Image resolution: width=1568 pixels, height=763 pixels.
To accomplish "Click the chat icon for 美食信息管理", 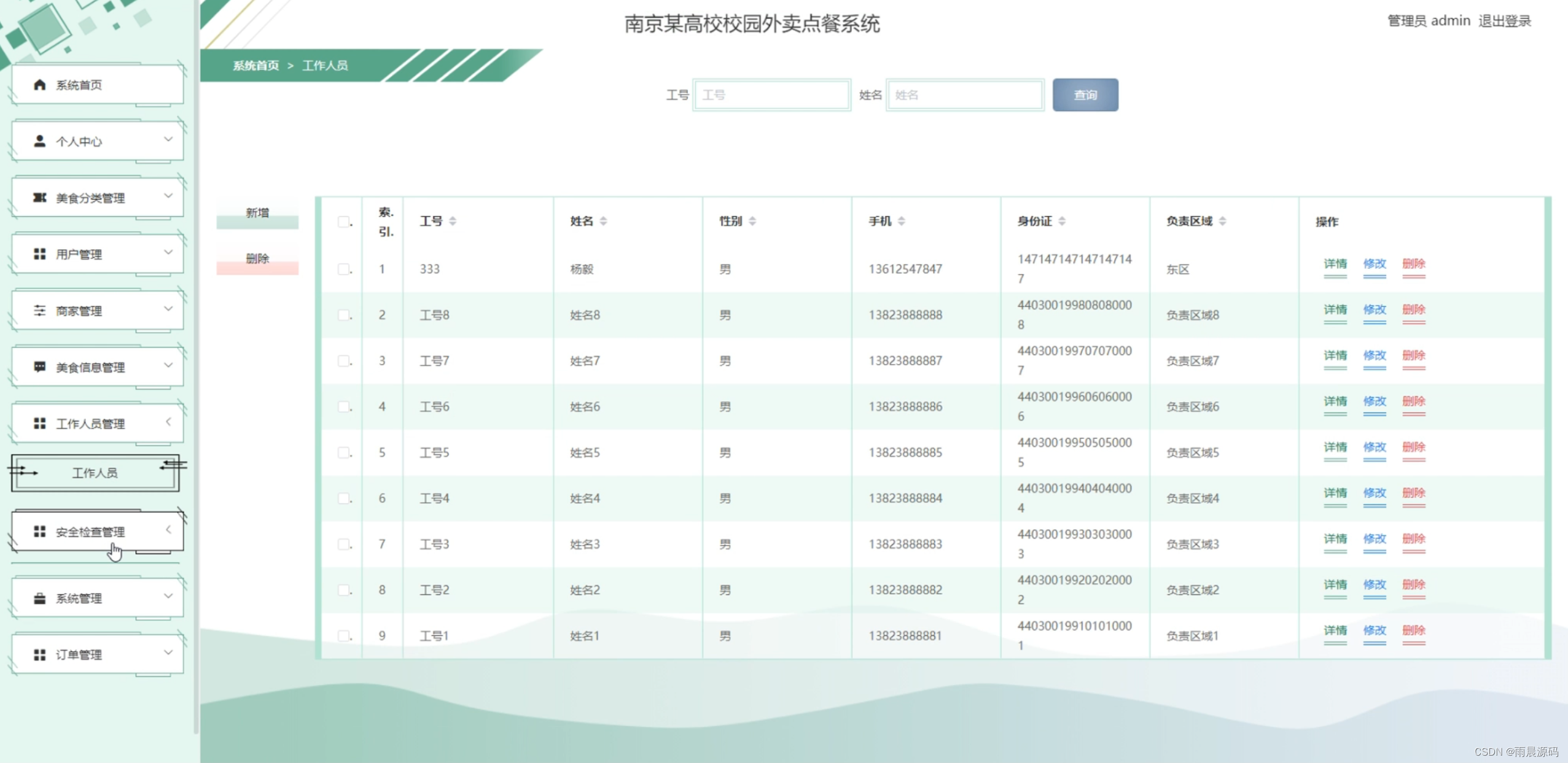I will [40, 367].
